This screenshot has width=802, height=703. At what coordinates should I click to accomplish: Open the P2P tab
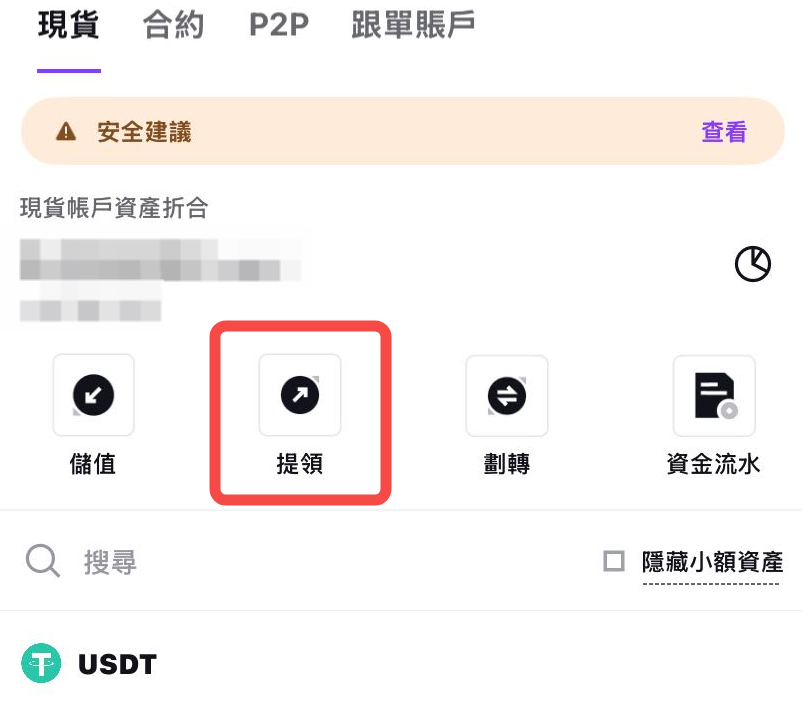279,25
